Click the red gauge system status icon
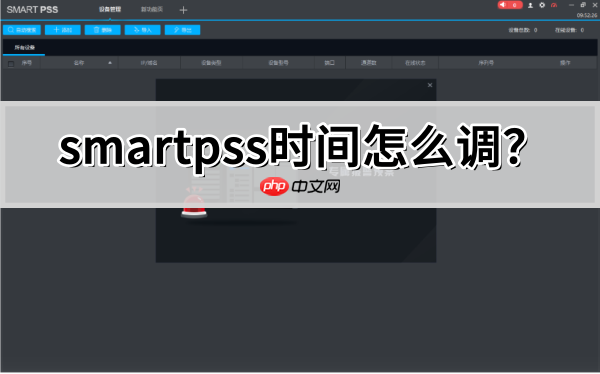This screenshot has width=600, height=374. point(554,5)
